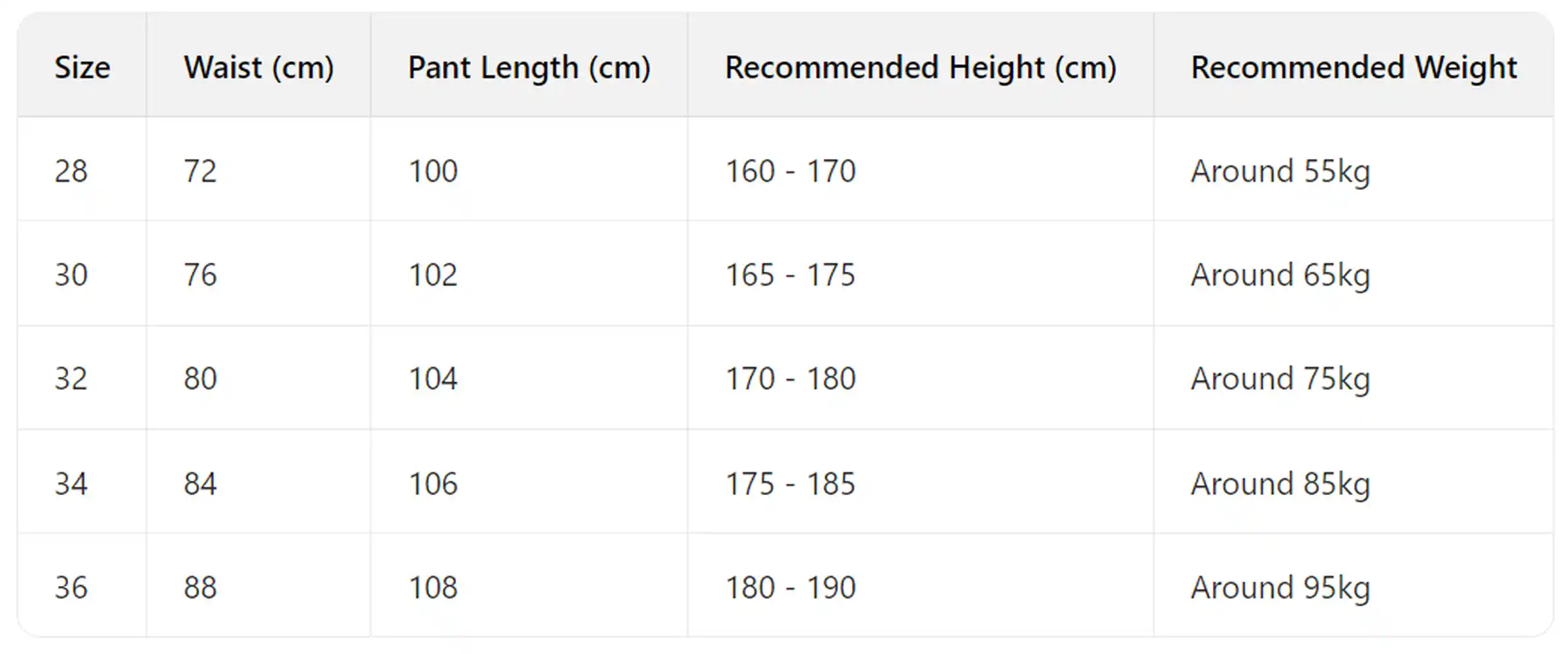
Task: Click the waist value 88
Action: 200,587
